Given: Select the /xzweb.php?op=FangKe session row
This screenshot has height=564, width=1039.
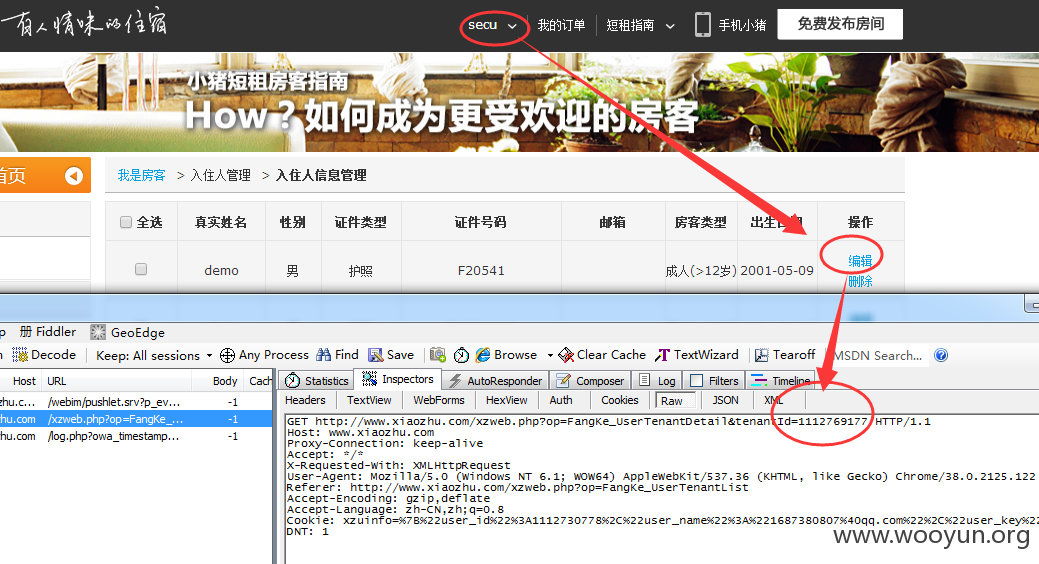Looking at the screenshot, I should point(136,419).
